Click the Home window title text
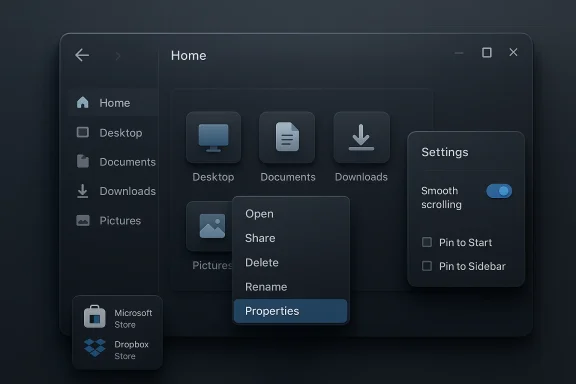The height and width of the screenshot is (384, 576). click(188, 55)
